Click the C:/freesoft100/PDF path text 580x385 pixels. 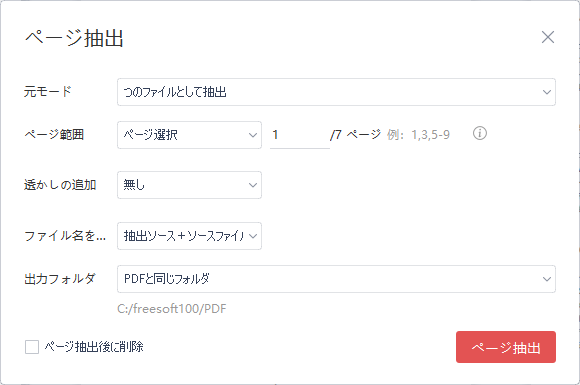pyautogui.click(x=172, y=308)
